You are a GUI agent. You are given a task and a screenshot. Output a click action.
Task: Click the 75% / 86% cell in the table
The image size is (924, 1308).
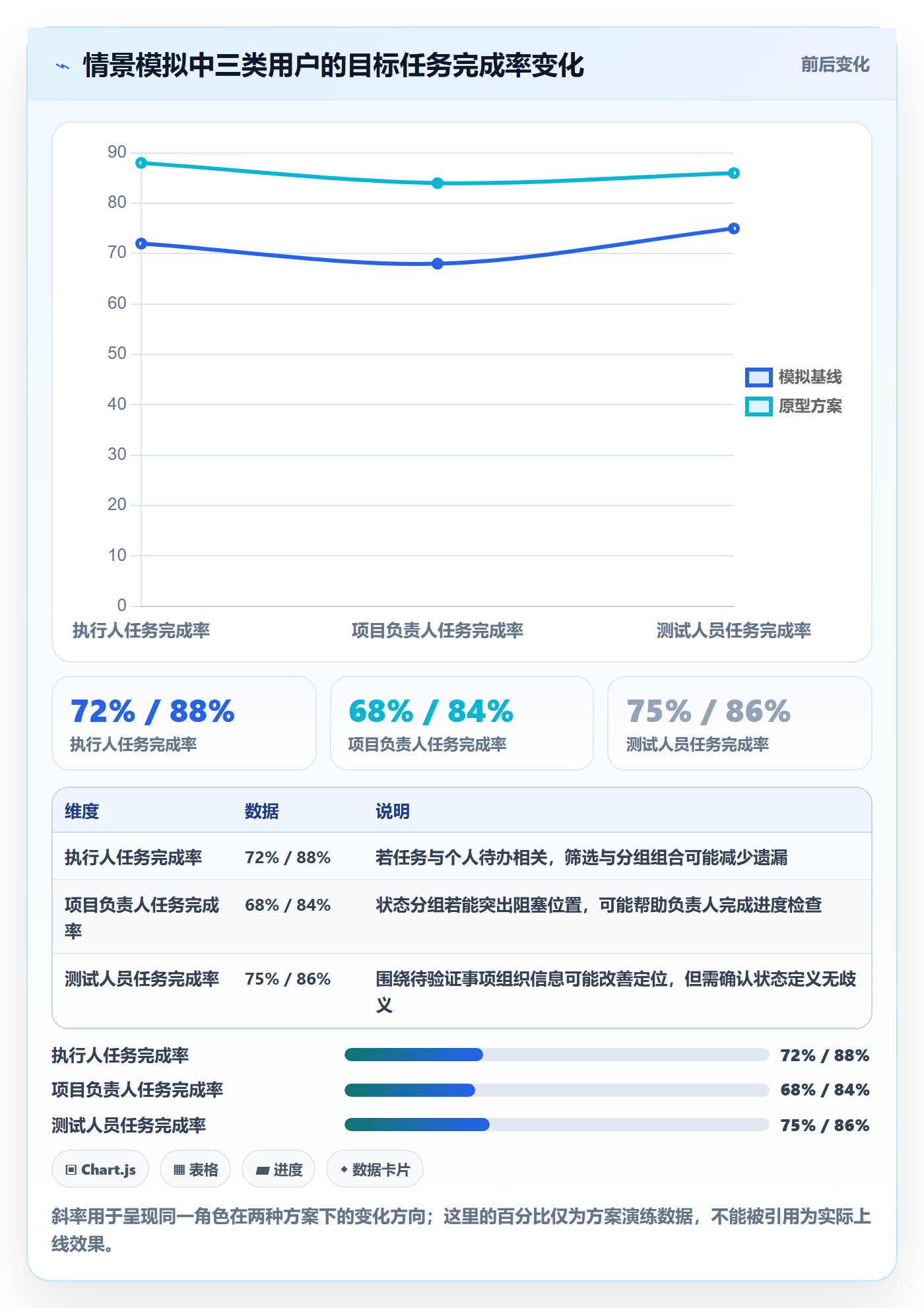(288, 979)
